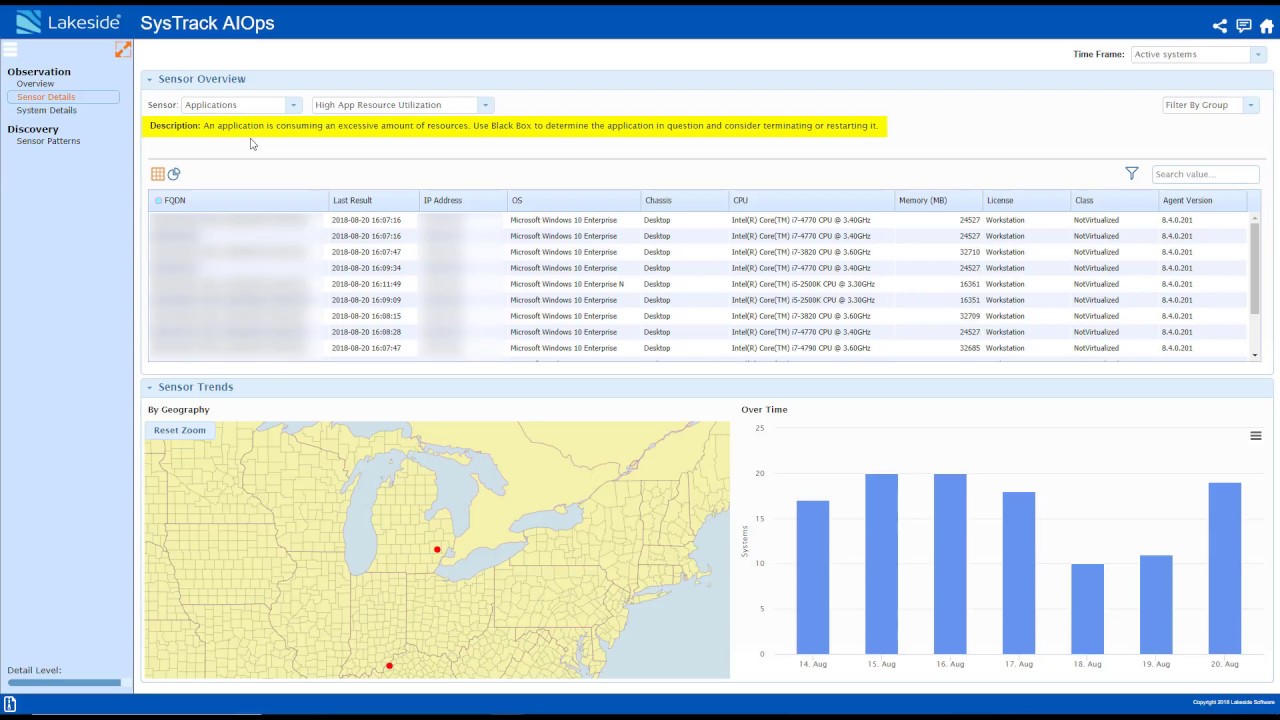Click the circle icon beside FQDN header
Image resolution: width=1280 pixels, height=720 pixels.
pos(158,201)
